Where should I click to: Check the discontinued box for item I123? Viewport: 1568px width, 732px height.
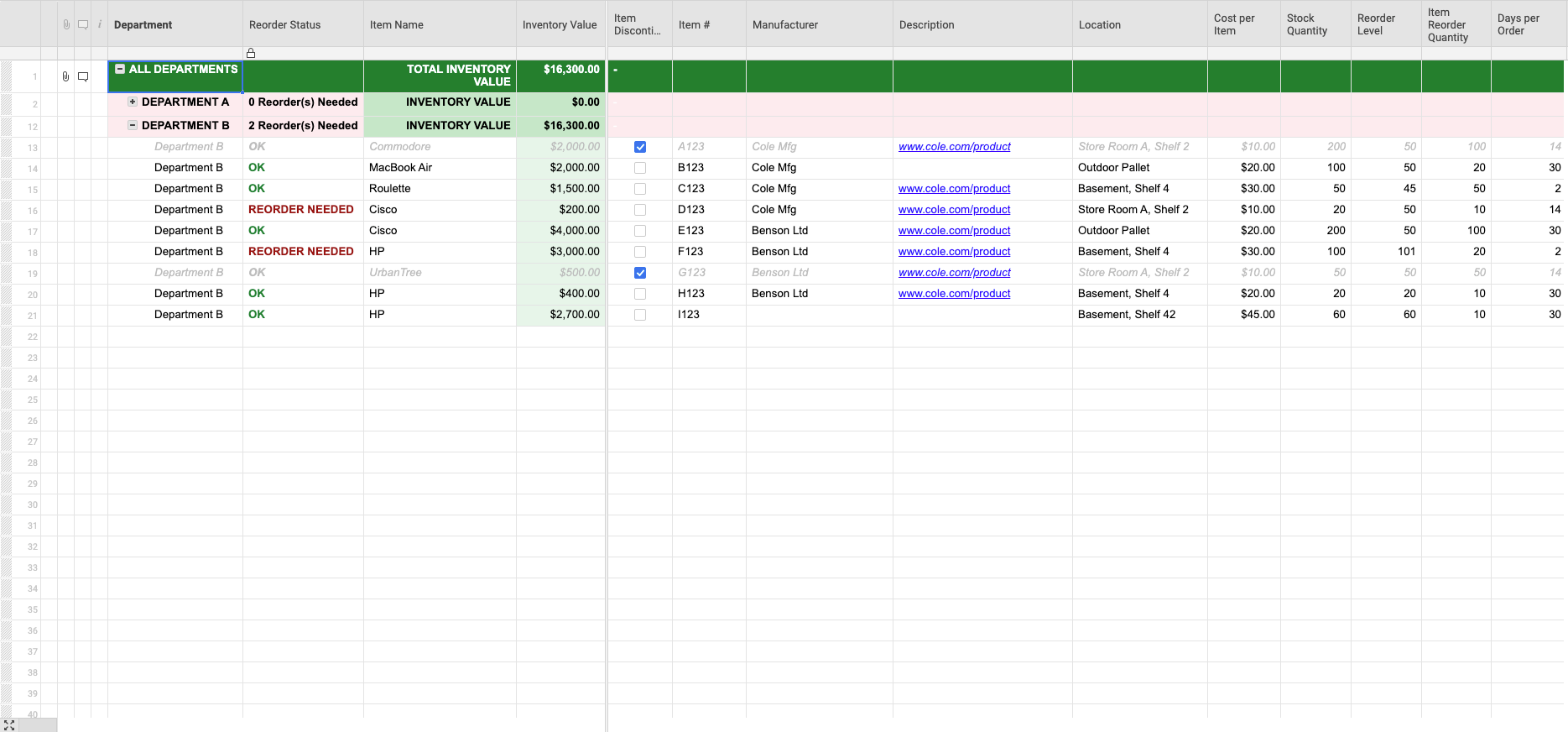pos(640,315)
